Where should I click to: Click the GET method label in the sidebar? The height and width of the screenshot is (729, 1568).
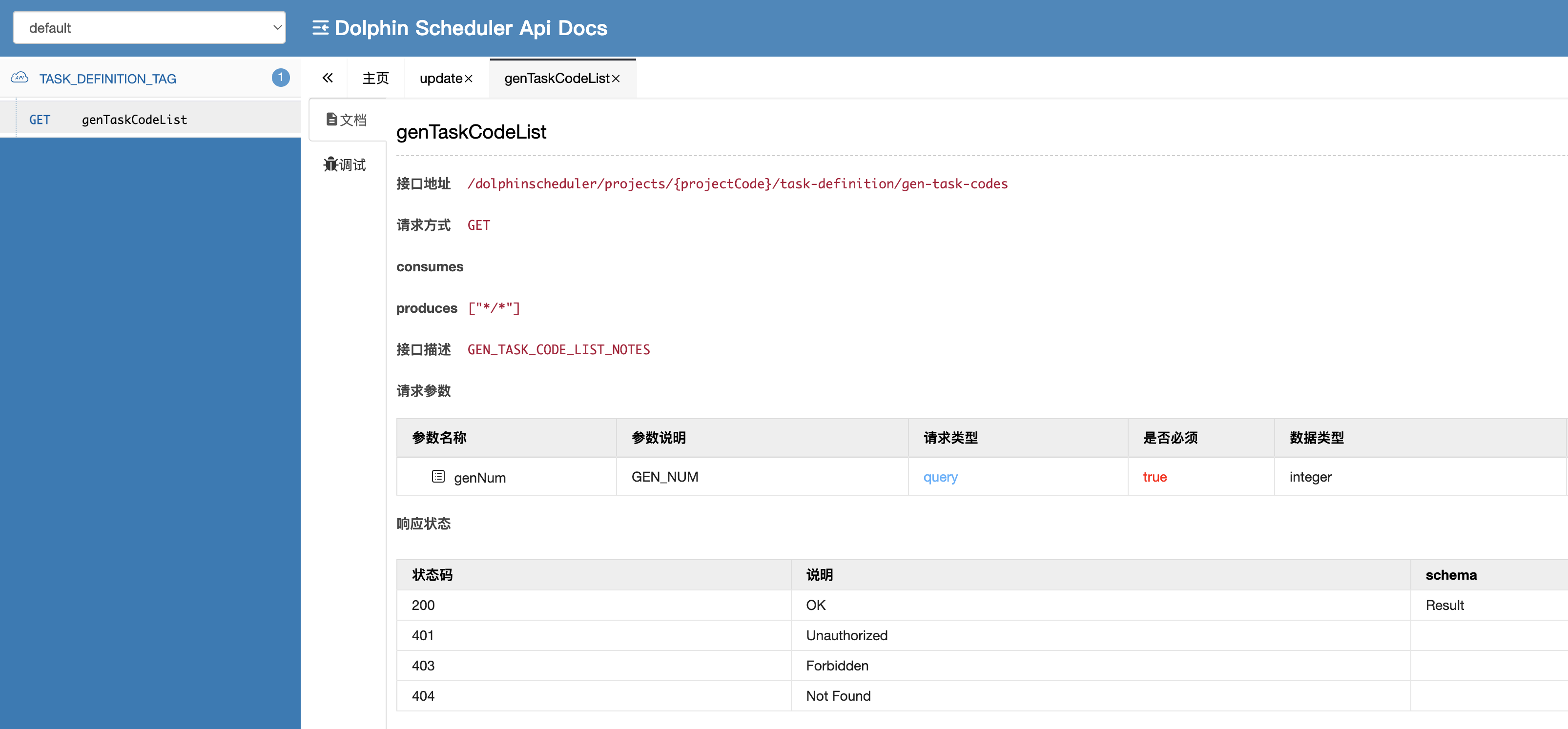pos(40,119)
